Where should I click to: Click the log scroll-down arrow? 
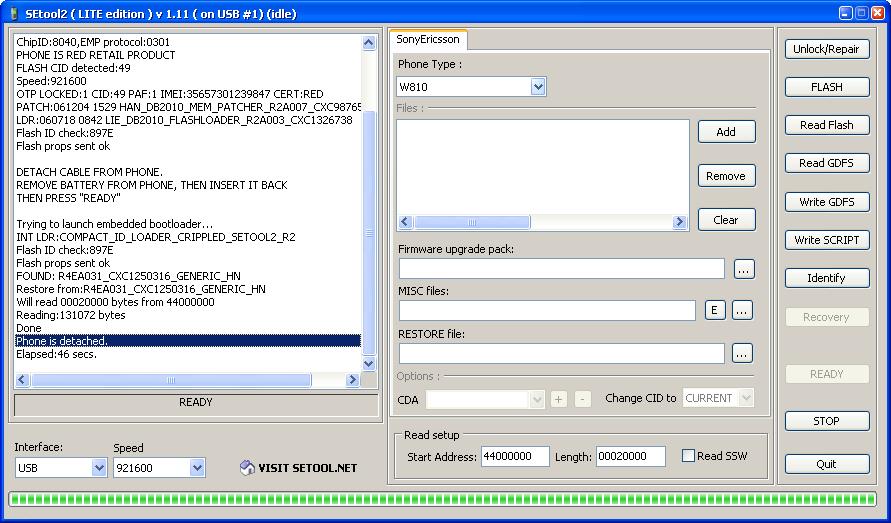pyautogui.click(x=368, y=364)
